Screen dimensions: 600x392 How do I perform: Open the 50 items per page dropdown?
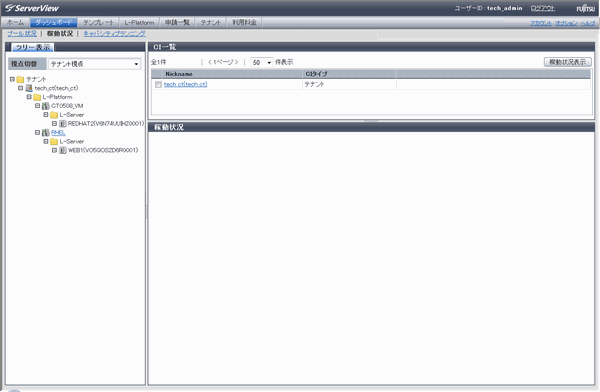pos(261,62)
